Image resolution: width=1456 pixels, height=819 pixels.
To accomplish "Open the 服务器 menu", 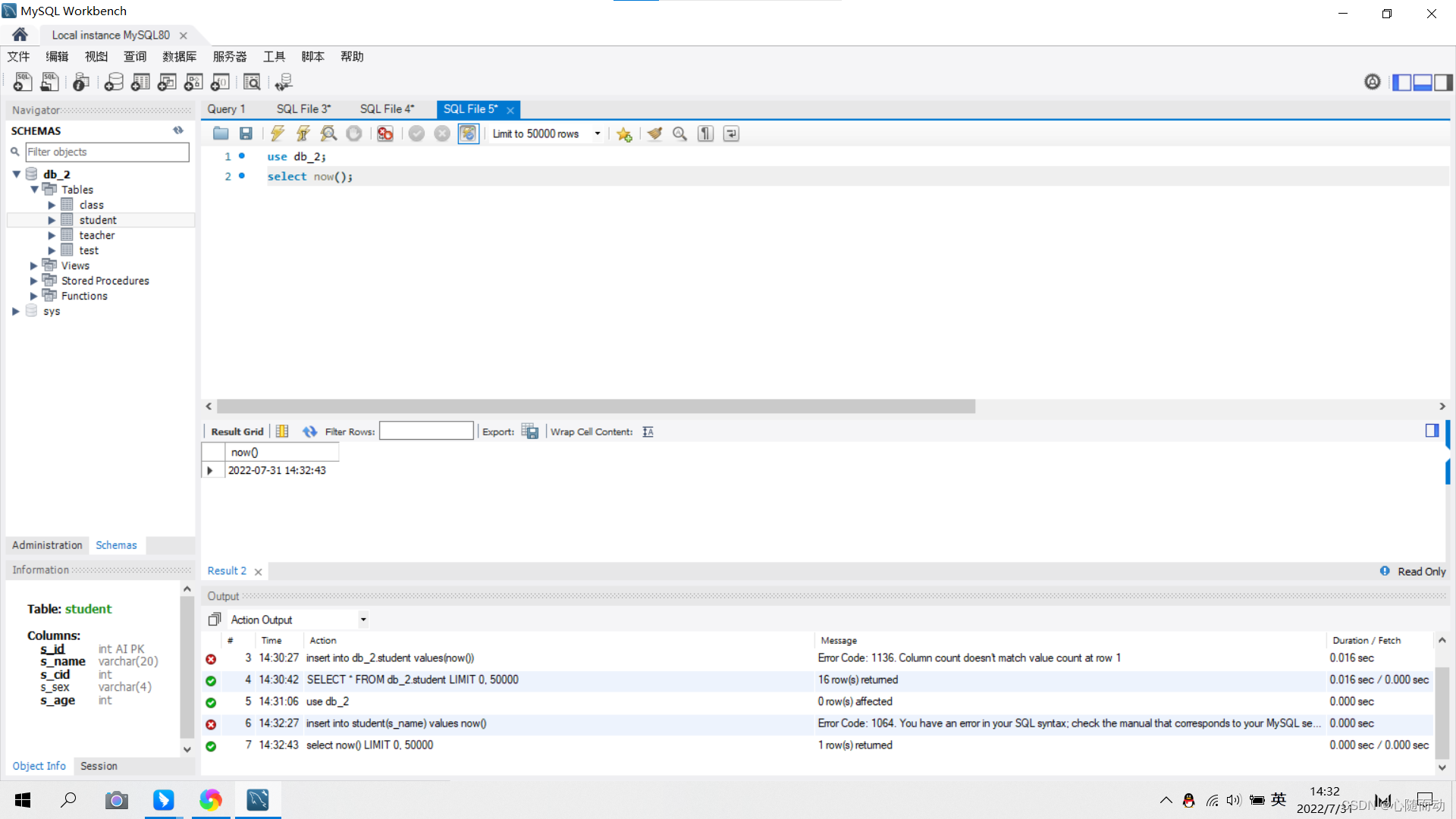I will [230, 57].
